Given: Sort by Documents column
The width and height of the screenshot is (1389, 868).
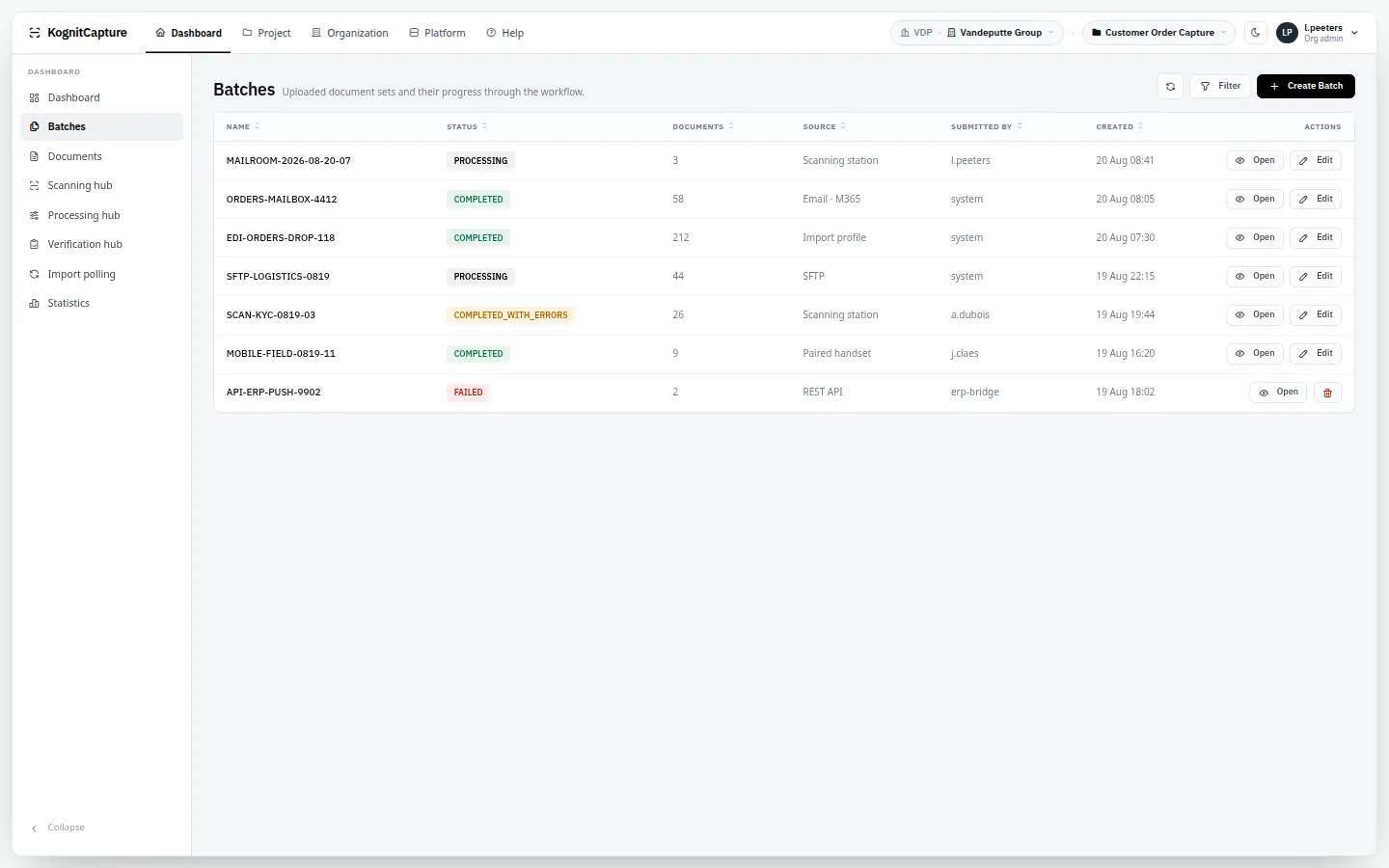Looking at the screenshot, I should tap(703, 126).
